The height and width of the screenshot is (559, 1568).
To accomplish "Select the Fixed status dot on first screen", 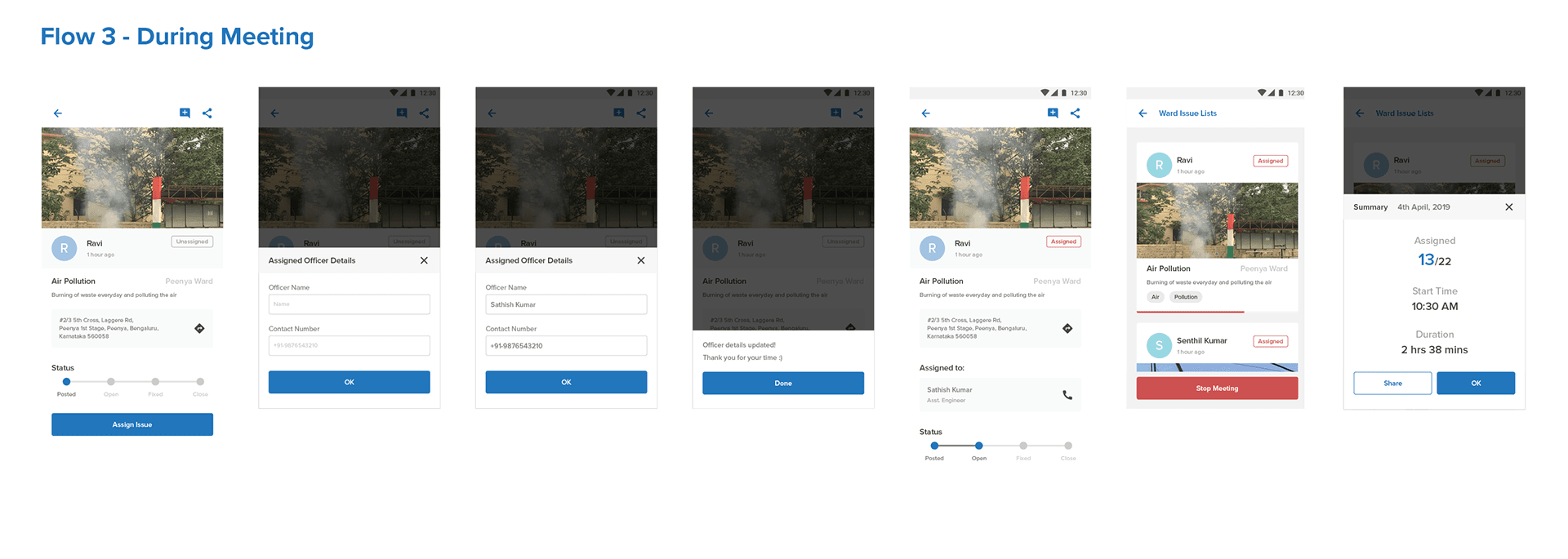I will point(155,382).
